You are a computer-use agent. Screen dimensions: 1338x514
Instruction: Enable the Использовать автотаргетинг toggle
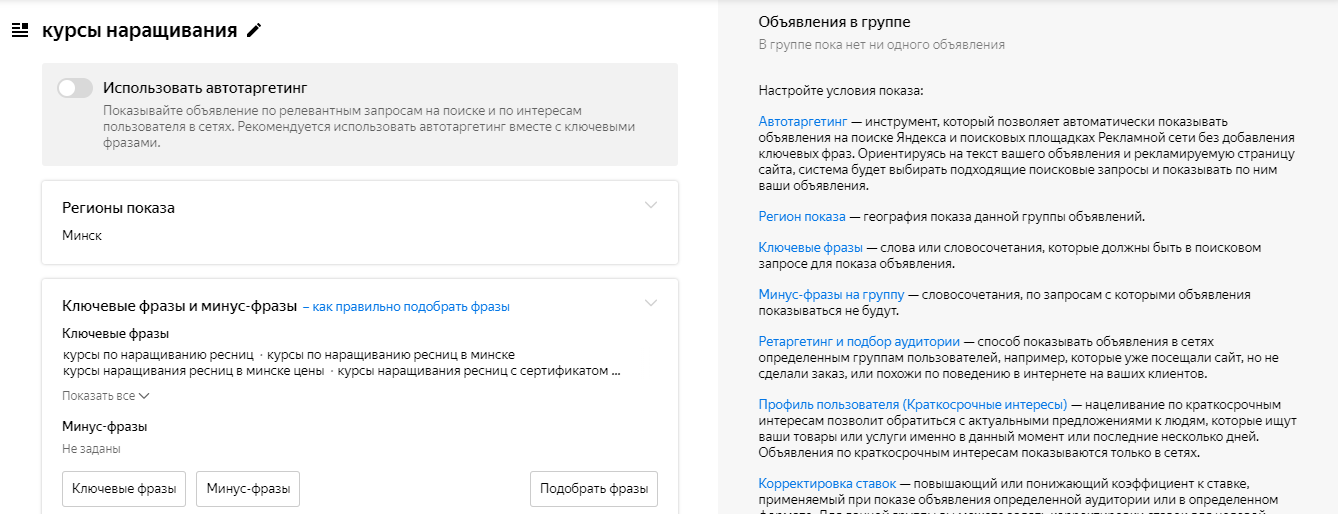(75, 88)
